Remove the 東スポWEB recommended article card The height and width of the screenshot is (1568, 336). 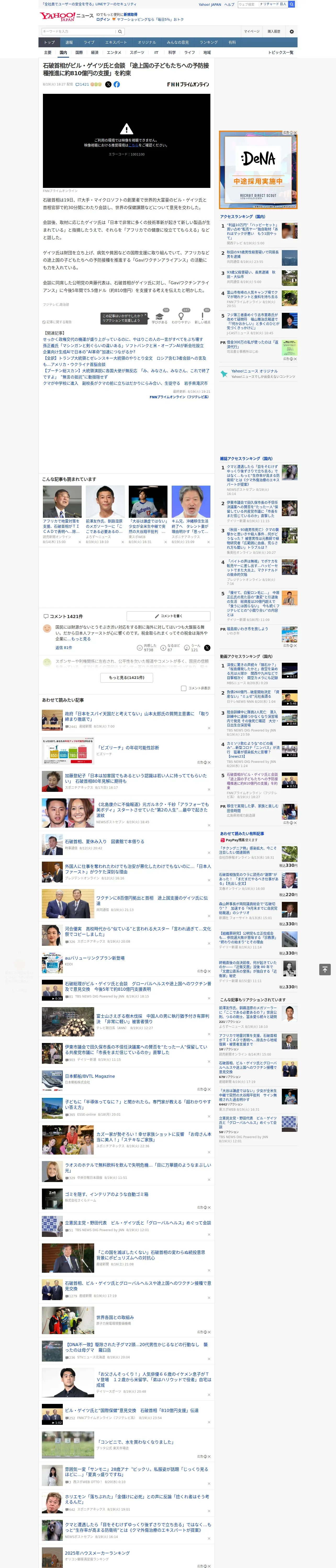click(x=166, y=542)
